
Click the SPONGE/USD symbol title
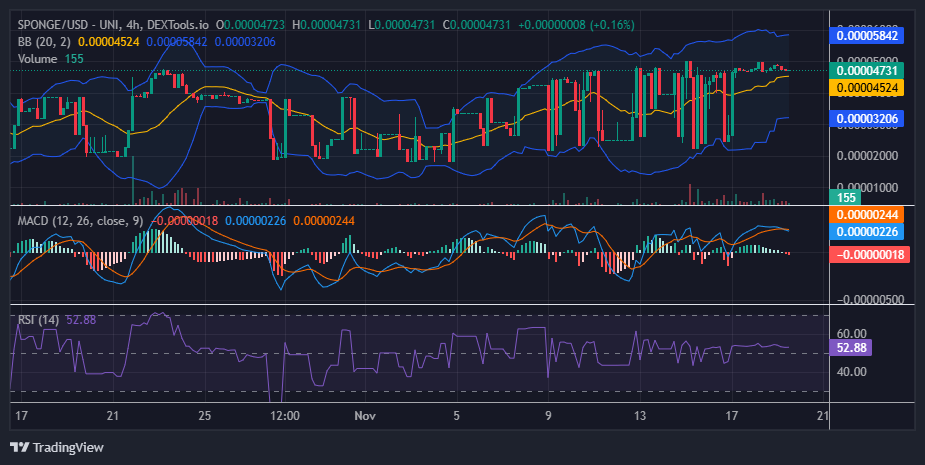click(113, 25)
